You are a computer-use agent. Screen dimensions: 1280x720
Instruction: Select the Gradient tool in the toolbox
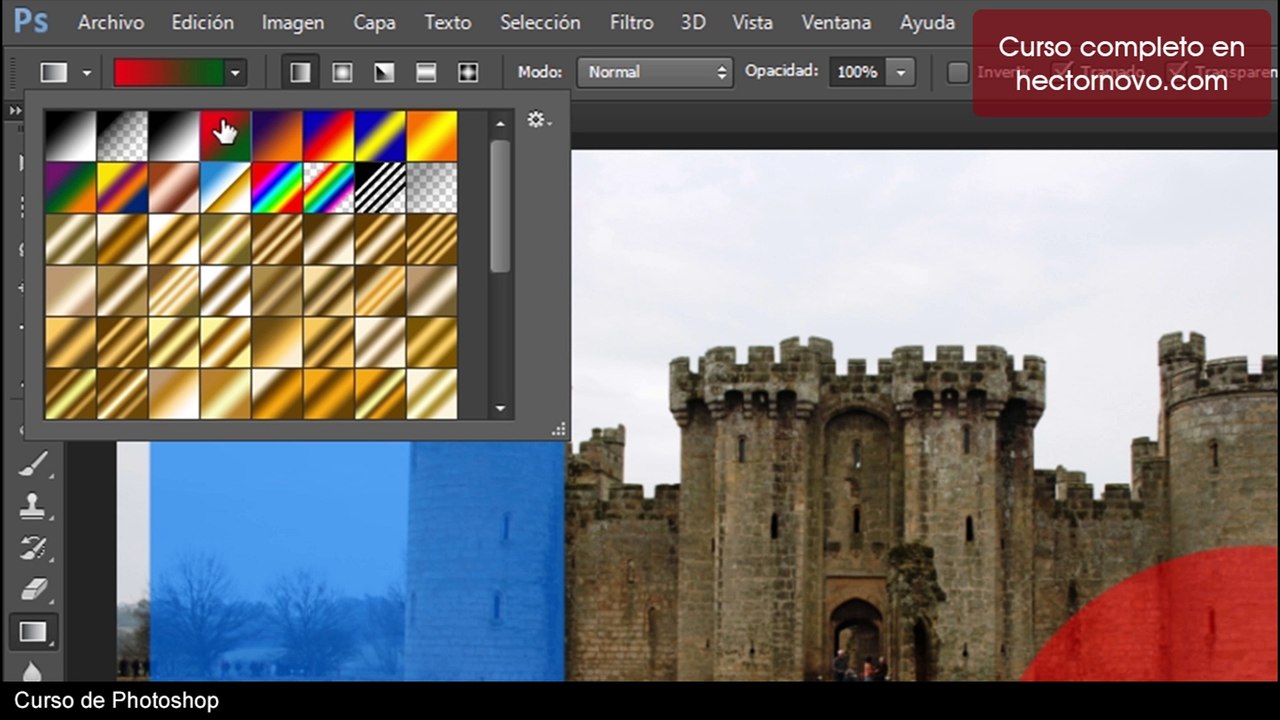33,631
